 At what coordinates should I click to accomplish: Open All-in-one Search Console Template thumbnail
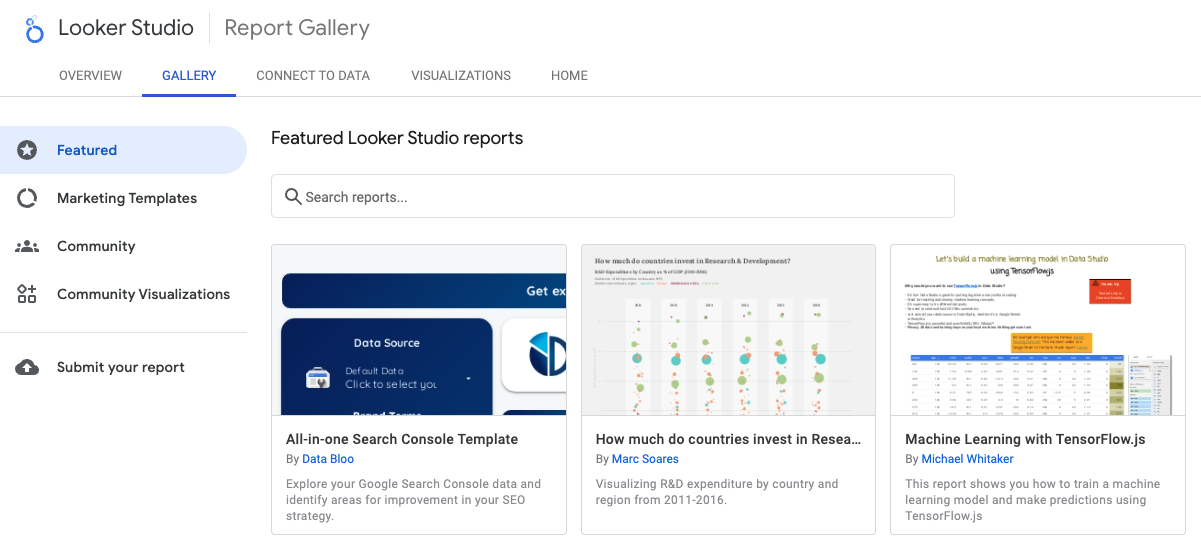click(x=419, y=330)
